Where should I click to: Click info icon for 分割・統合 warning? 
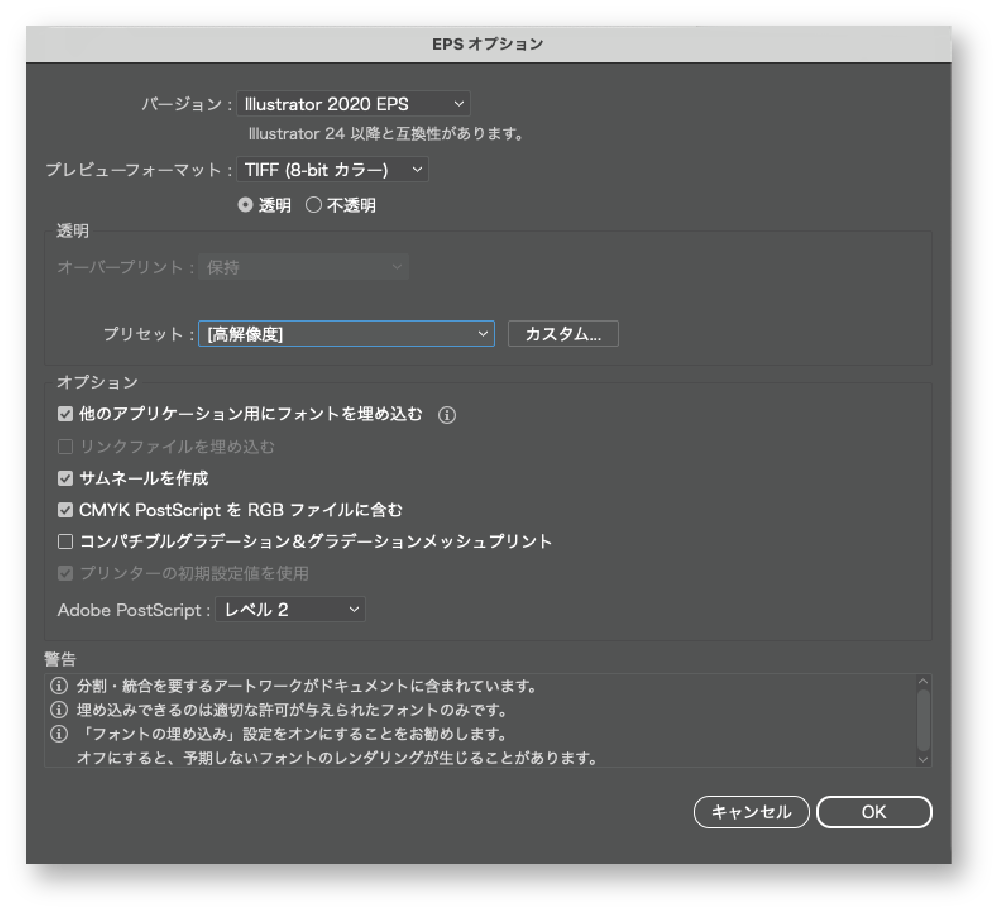[x=58, y=688]
